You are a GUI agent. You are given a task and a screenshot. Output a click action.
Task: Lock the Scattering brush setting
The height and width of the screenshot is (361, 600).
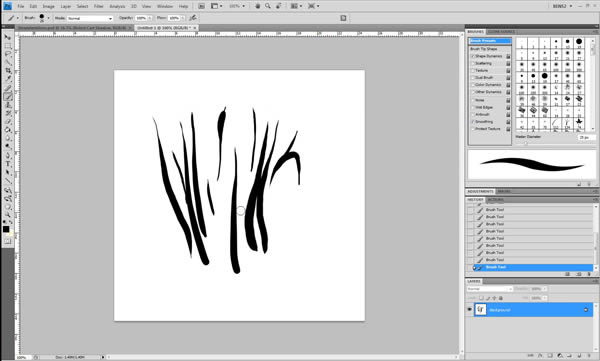508,64
